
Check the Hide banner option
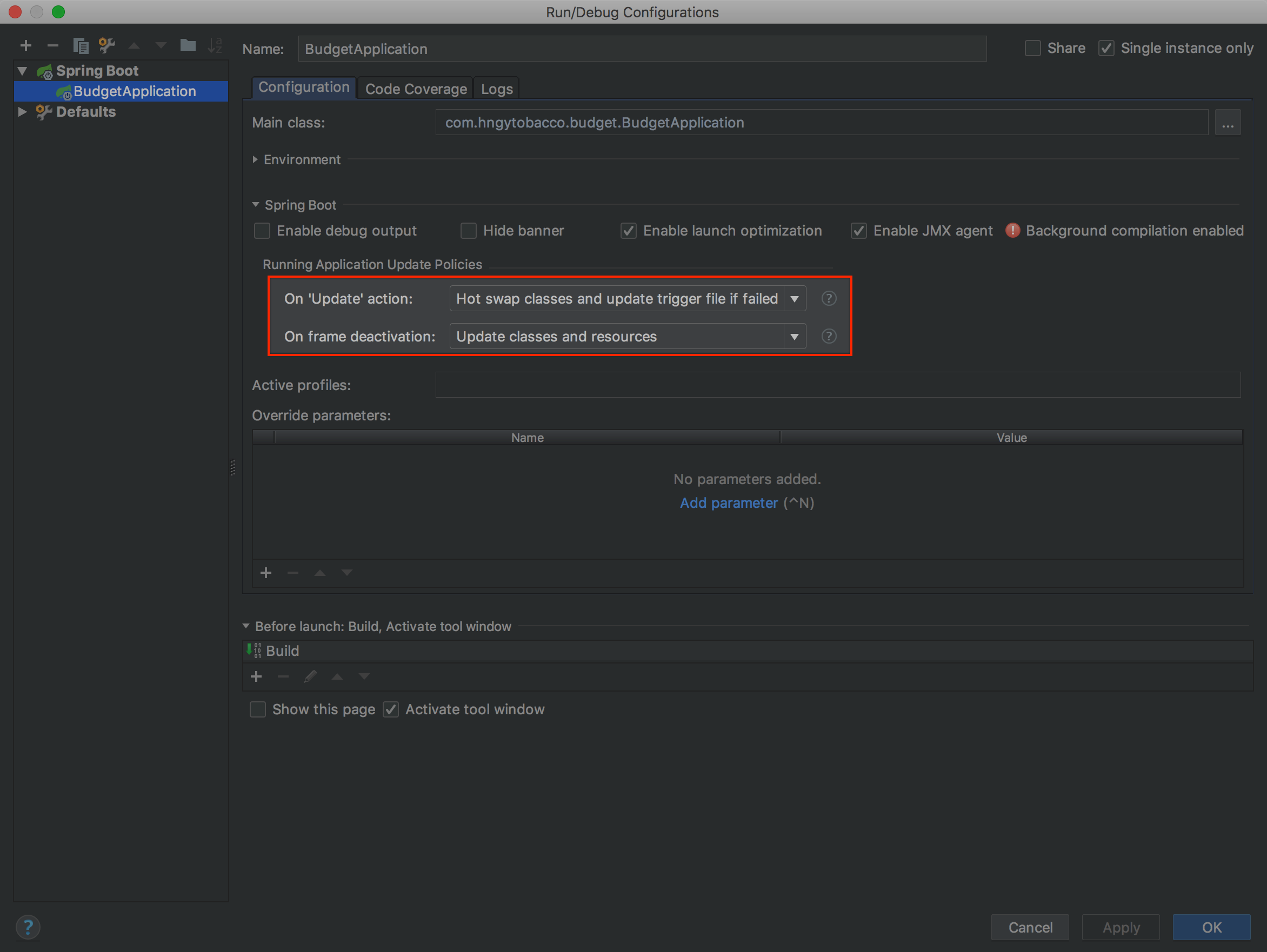pos(469,230)
